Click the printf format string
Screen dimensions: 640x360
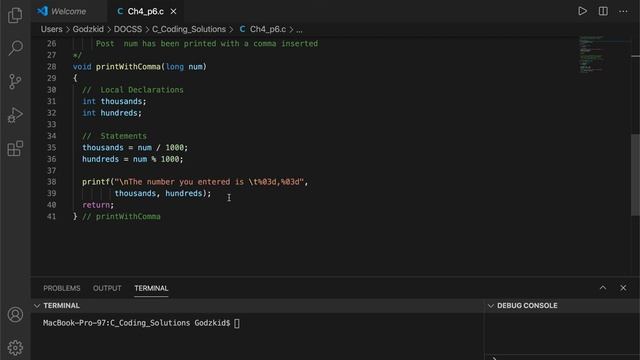pos(209,182)
